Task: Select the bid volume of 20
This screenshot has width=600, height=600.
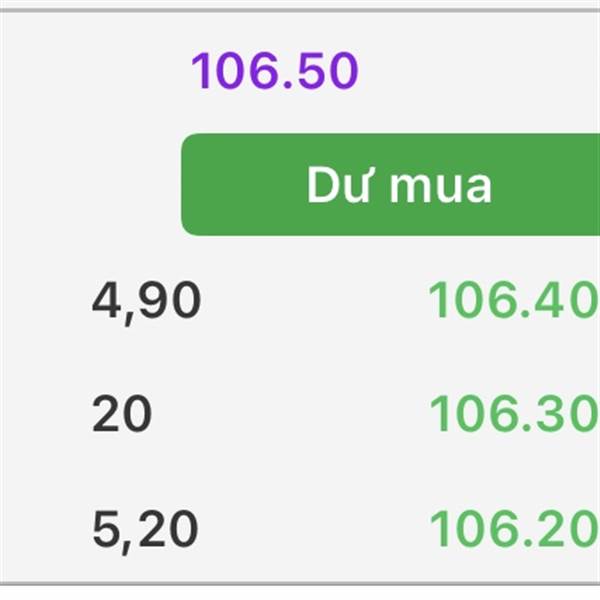Action: 122,414
